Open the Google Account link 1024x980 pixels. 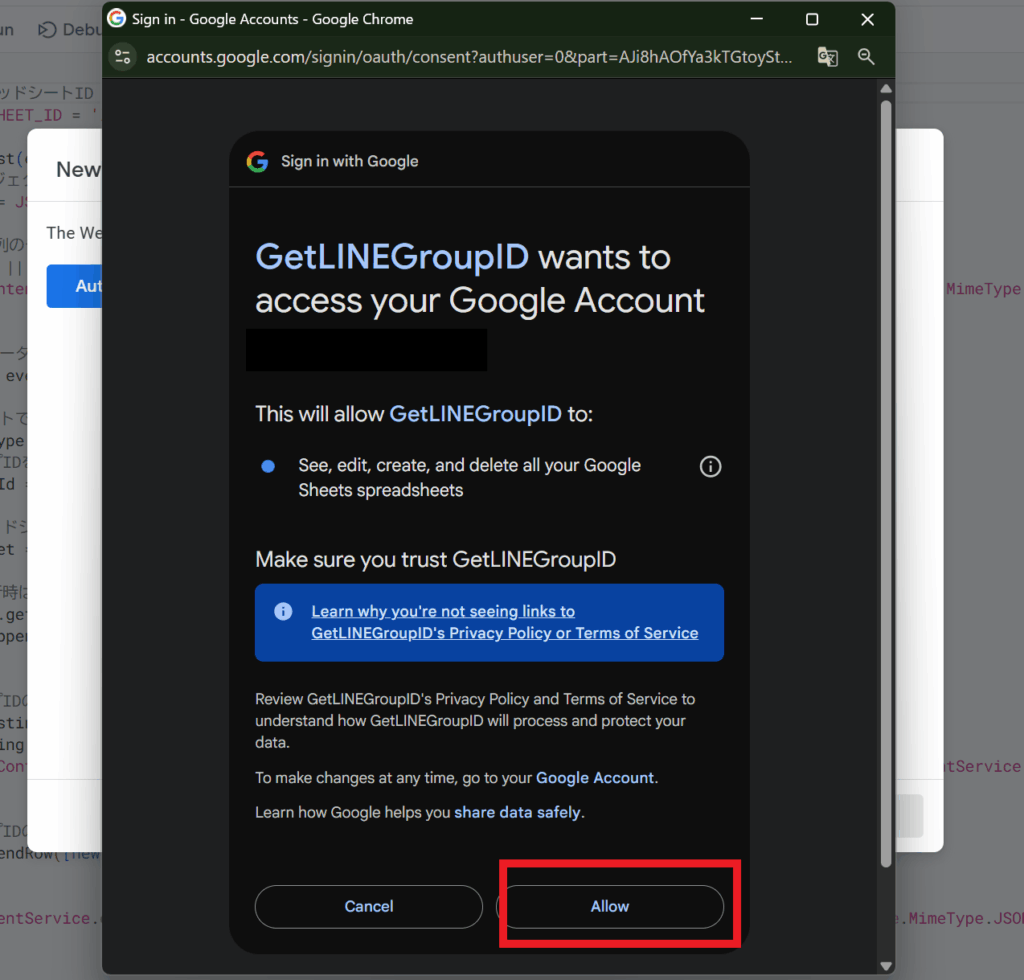pyautogui.click(x=594, y=778)
